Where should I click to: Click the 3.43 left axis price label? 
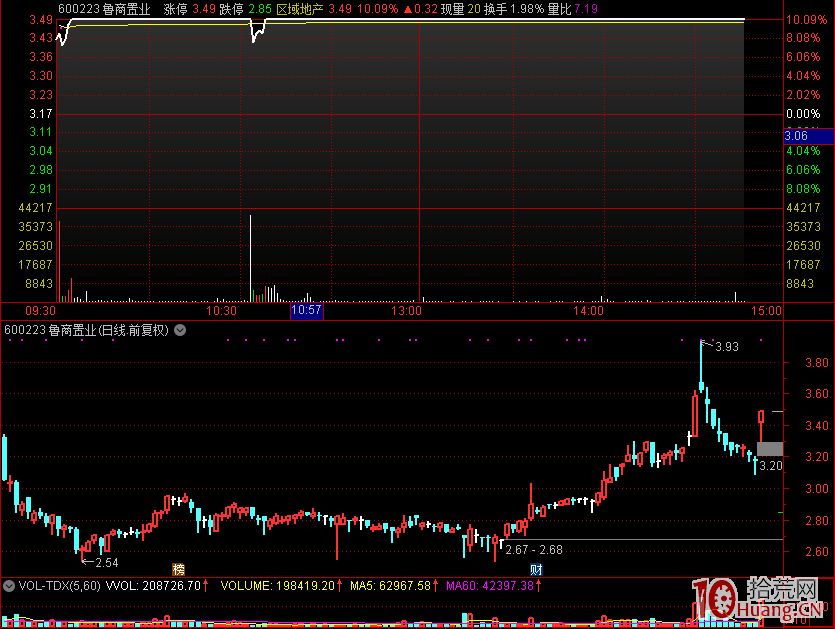click(41, 38)
